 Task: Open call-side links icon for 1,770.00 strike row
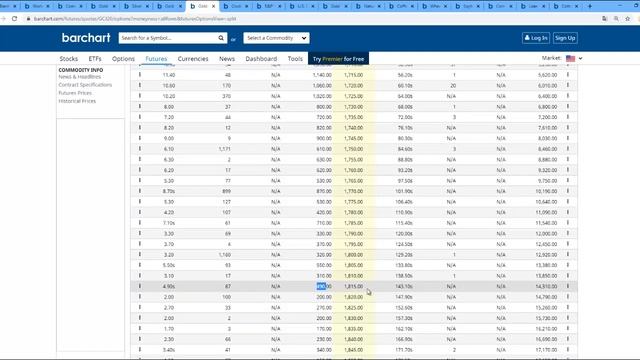(140, 191)
